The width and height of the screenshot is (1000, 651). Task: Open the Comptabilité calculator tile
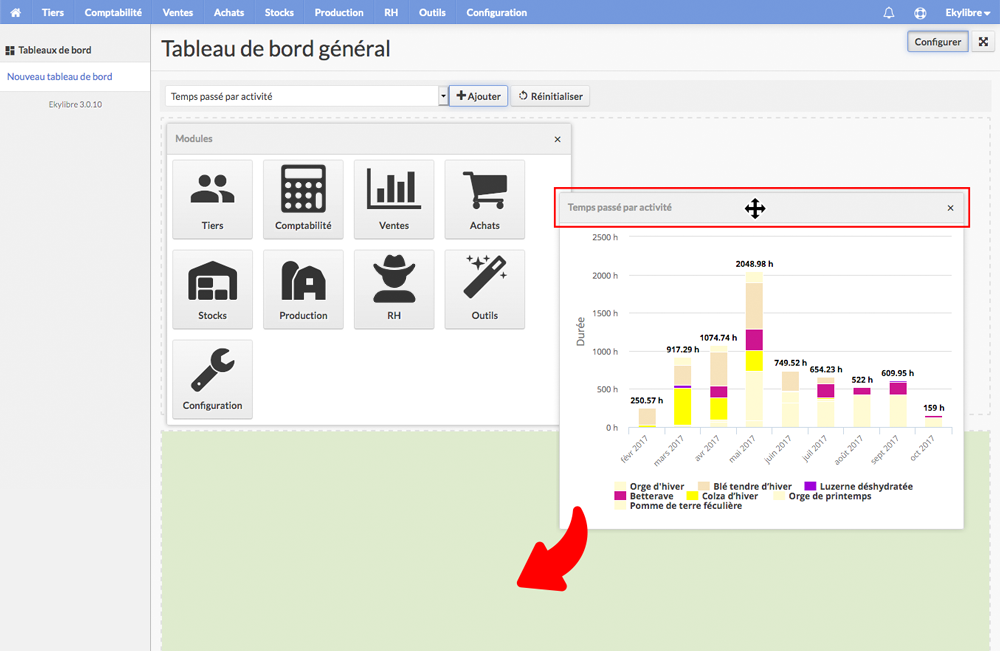pyautogui.click(x=303, y=200)
